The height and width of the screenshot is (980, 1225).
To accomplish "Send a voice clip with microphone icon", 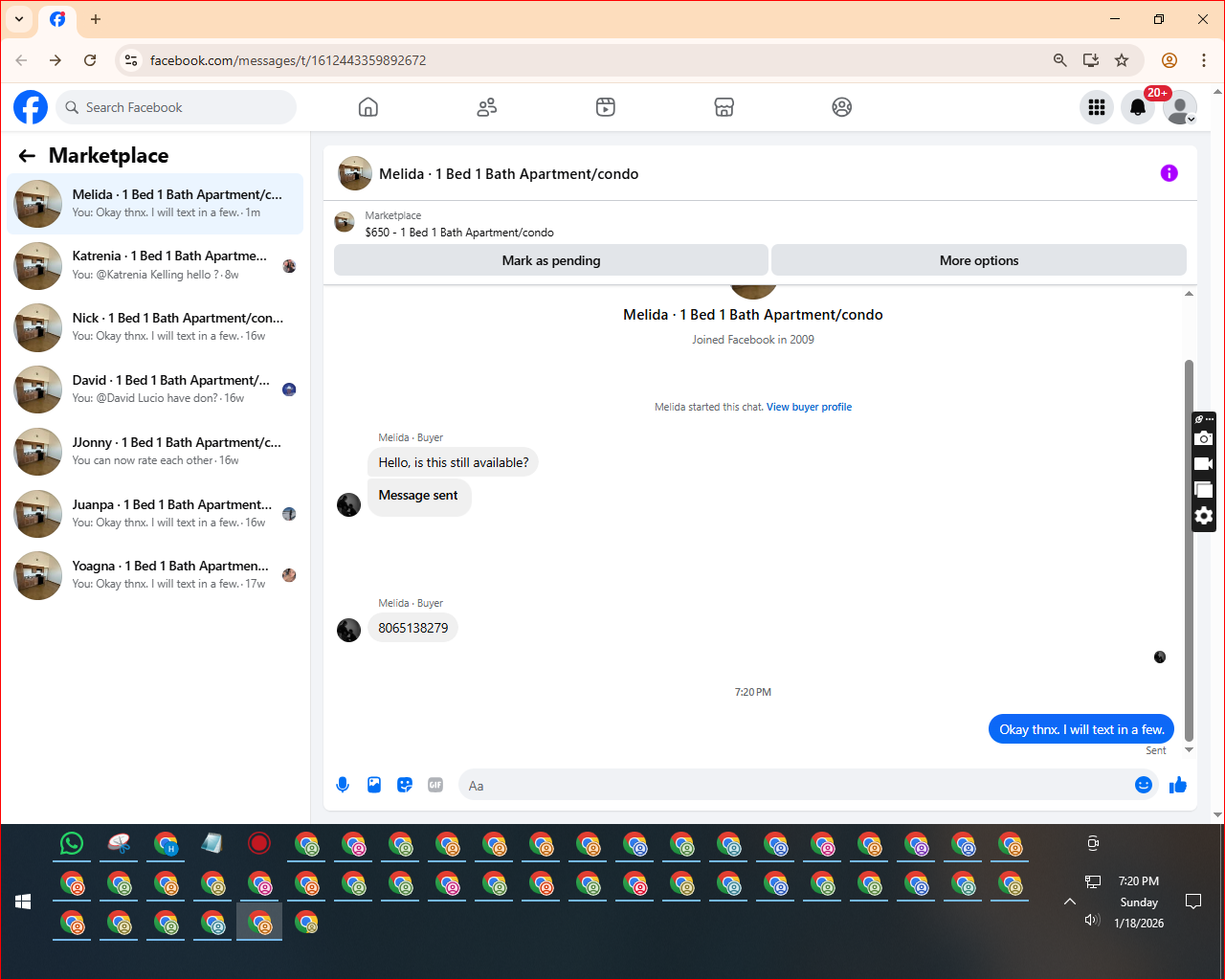I will (343, 785).
